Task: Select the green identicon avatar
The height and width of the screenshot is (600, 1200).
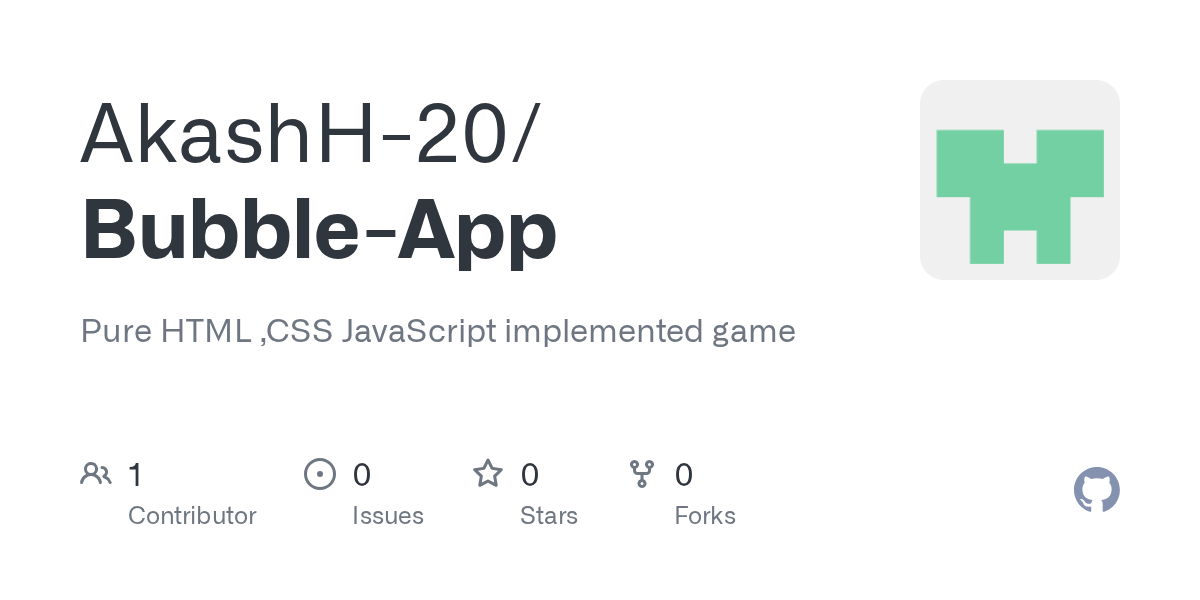Action: (1020, 180)
